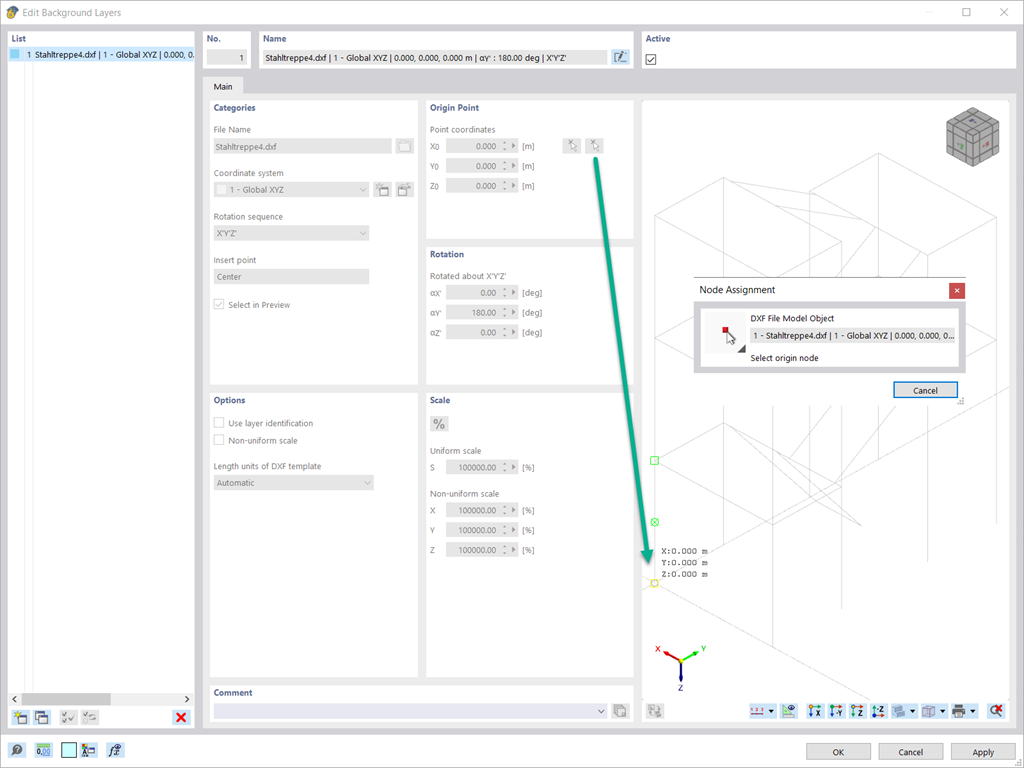Screen dimensions: 1024x768
Task: Click the percentage icon in Scale section
Action: tap(438, 423)
